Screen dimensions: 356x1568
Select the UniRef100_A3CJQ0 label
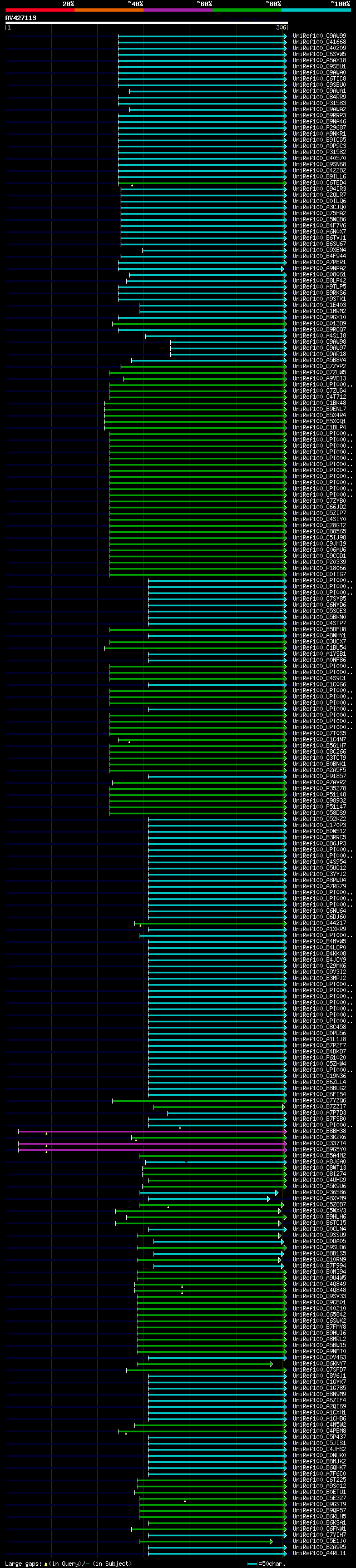coord(319,207)
